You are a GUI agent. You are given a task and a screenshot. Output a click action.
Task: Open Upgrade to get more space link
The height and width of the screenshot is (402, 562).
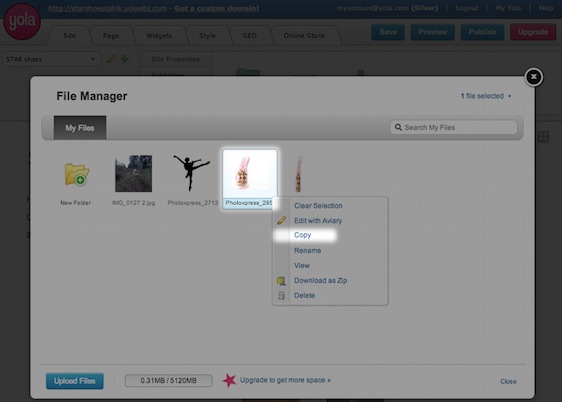pyautogui.click(x=285, y=380)
